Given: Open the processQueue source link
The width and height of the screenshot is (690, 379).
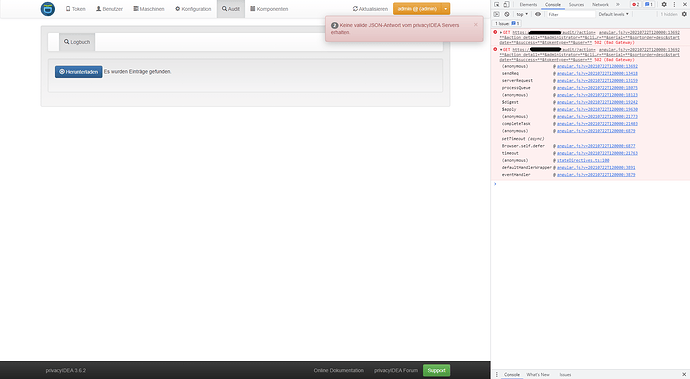Looking at the screenshot, I should tap(597, 88).
